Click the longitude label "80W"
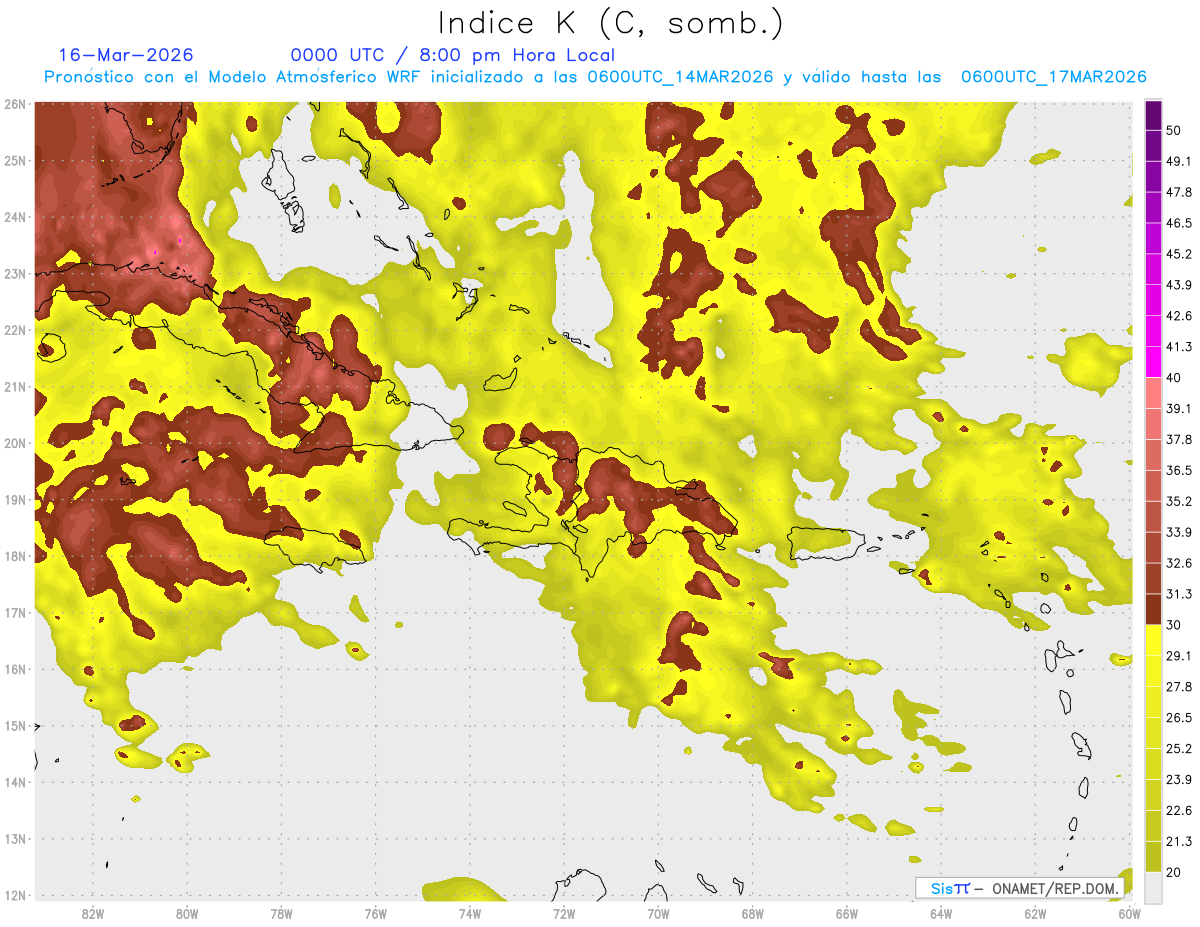This screenshot has height=927, width=1200. point(187,914)
